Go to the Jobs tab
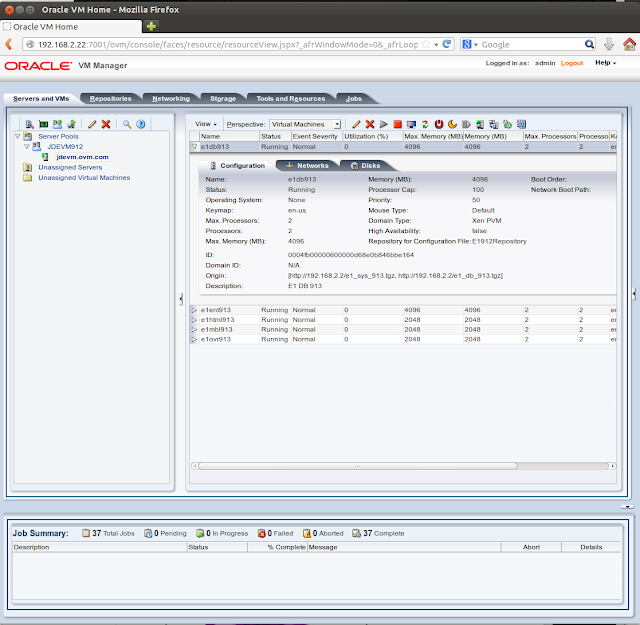 pos(354,98)
